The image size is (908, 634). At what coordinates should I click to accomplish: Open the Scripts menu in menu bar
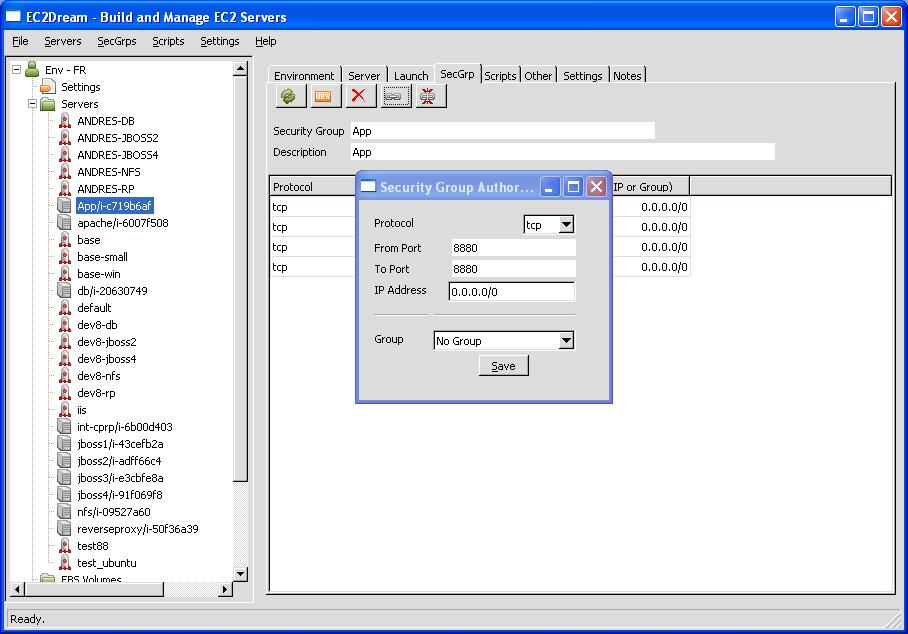[169, 41]
